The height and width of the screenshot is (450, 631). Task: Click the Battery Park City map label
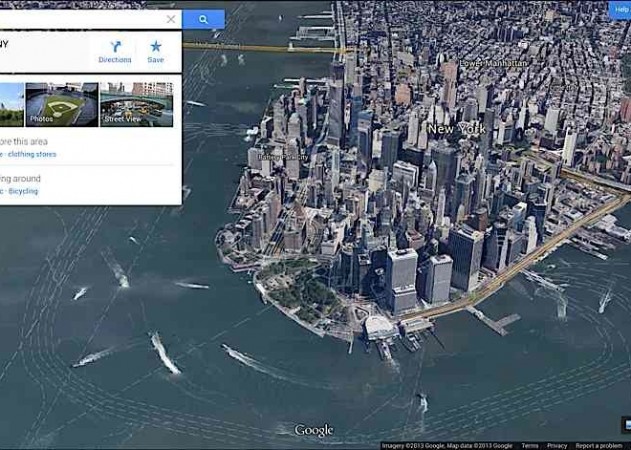(283, 157)
